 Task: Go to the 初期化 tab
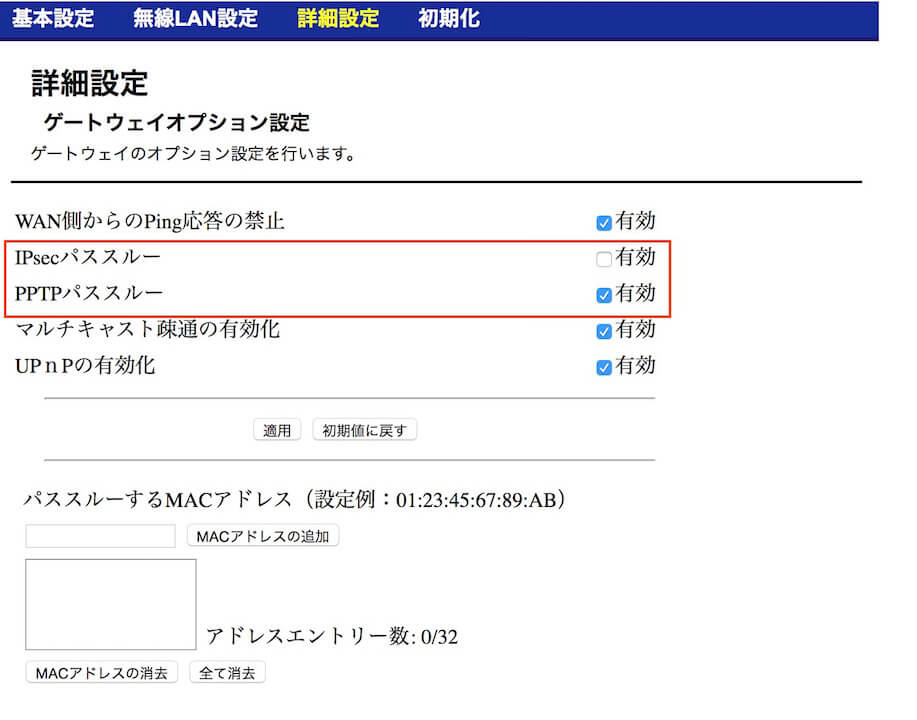tap(449, 18)
